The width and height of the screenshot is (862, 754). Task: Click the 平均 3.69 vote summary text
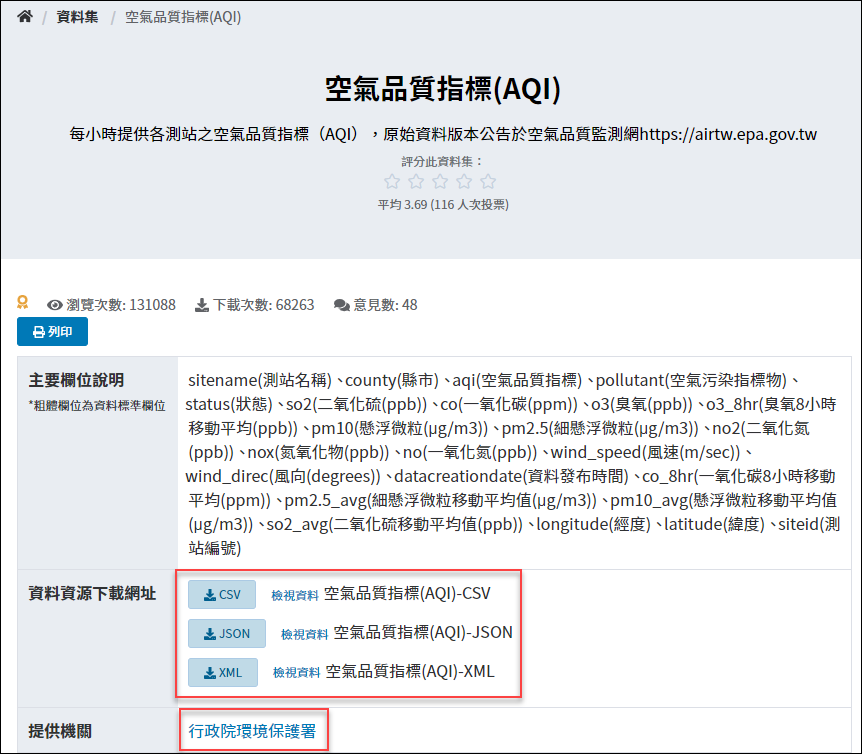tap(443, 205)
